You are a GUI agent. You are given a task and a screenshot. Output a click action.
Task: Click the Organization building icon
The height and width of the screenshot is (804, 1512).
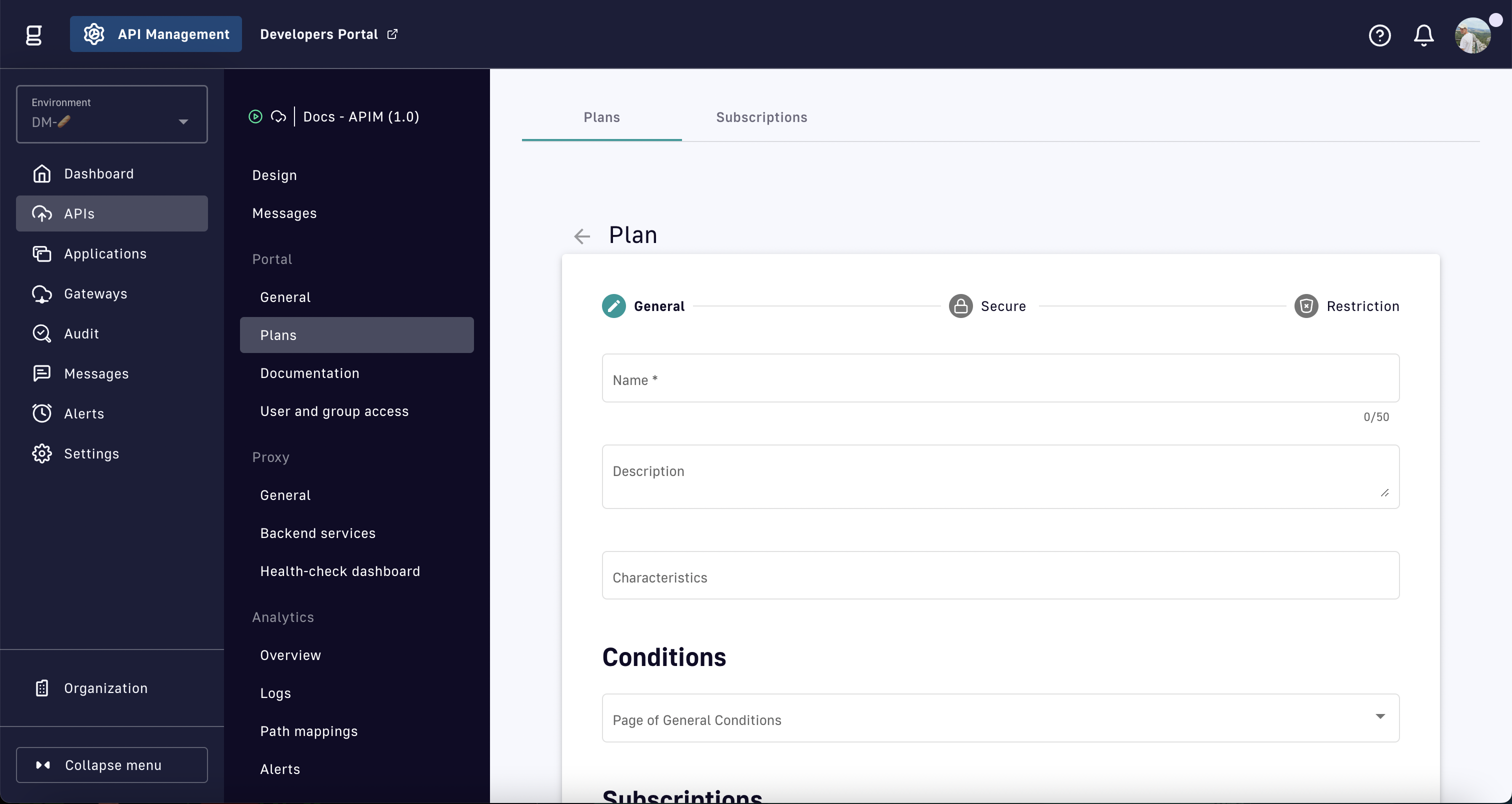[x=41, y=688]
